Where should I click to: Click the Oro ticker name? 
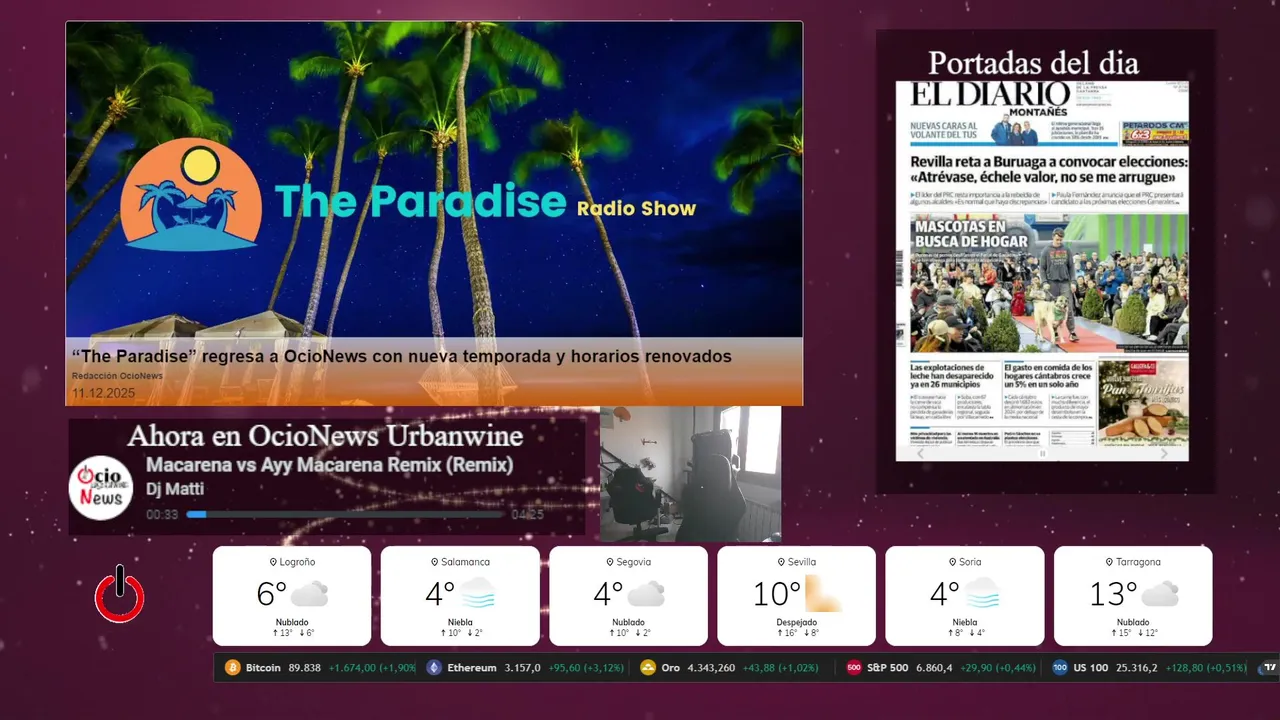coord(670,668)
